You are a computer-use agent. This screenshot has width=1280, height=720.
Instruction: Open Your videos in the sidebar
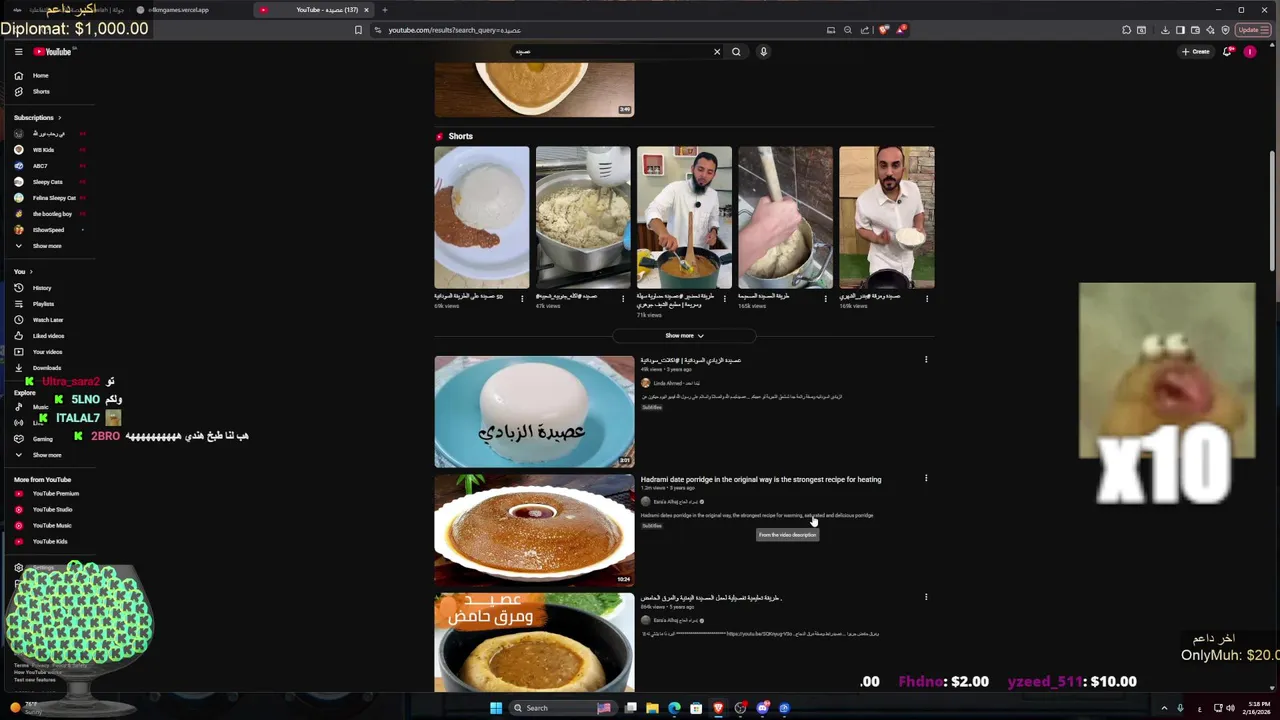pyautogui.click(x=47, y=352)
